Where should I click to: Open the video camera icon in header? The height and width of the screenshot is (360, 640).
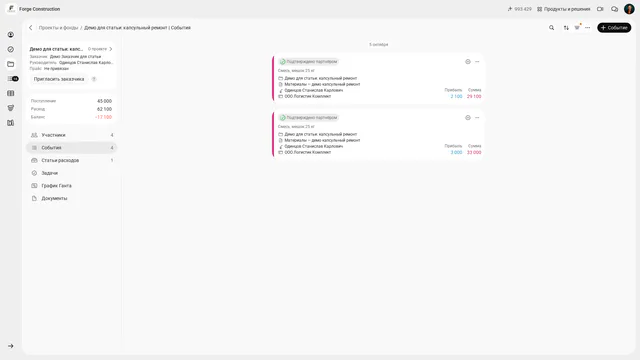pyautogui.click(x=600, y=9)
